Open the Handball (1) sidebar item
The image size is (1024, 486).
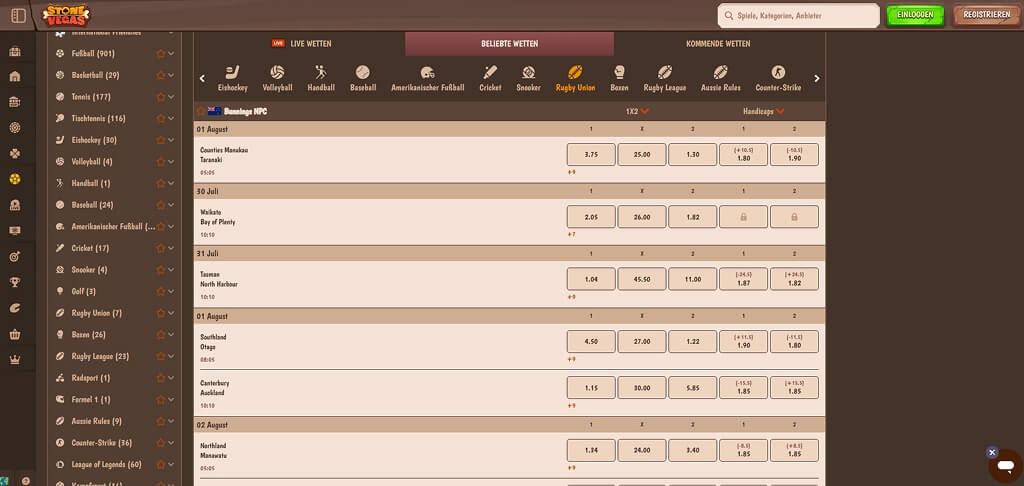pos(91,183)
